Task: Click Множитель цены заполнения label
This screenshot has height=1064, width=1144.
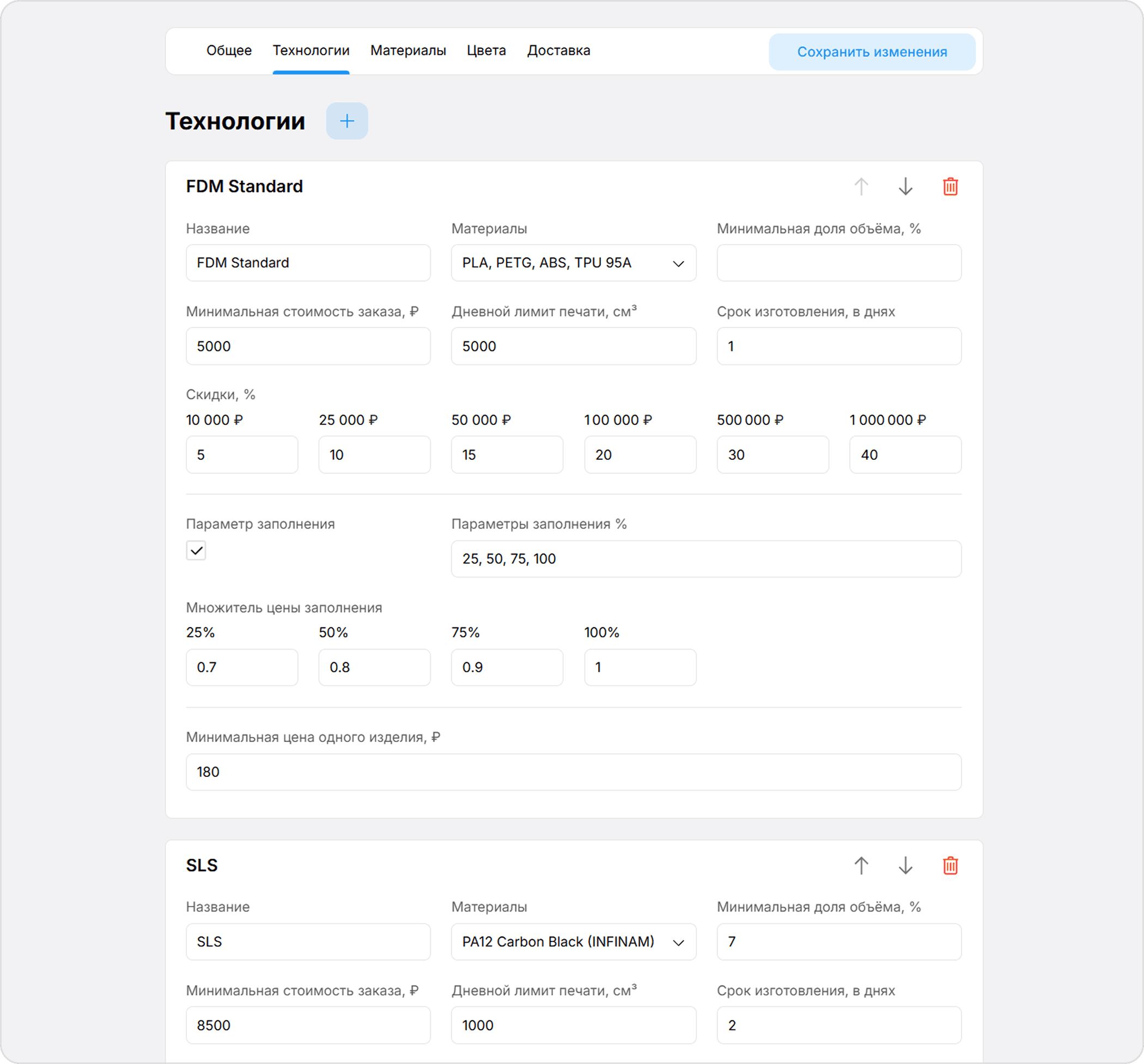Action: click(x=284, y=607)
